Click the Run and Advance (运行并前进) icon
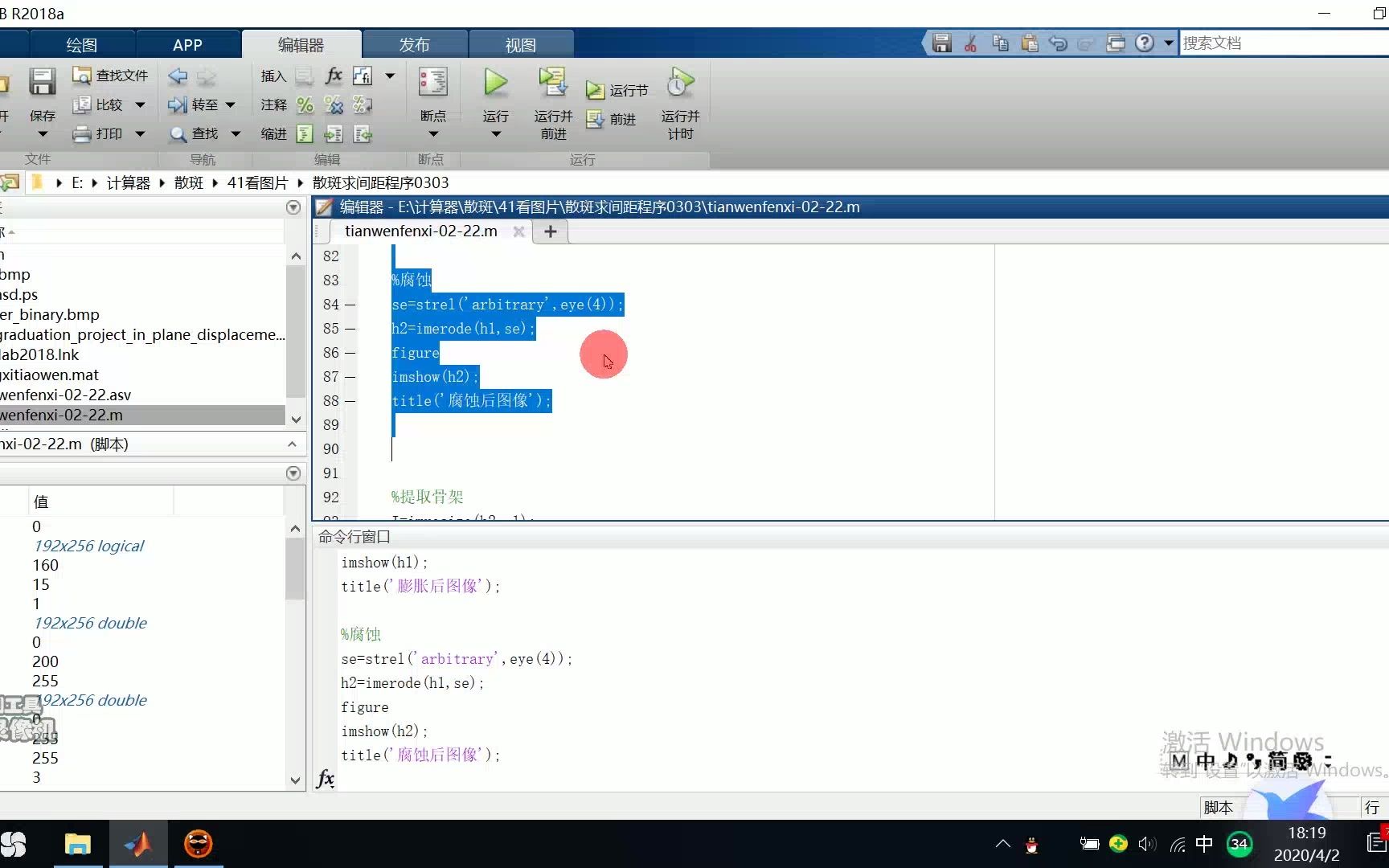Viewport: 1389px width, 868px height. coord(553,82)
